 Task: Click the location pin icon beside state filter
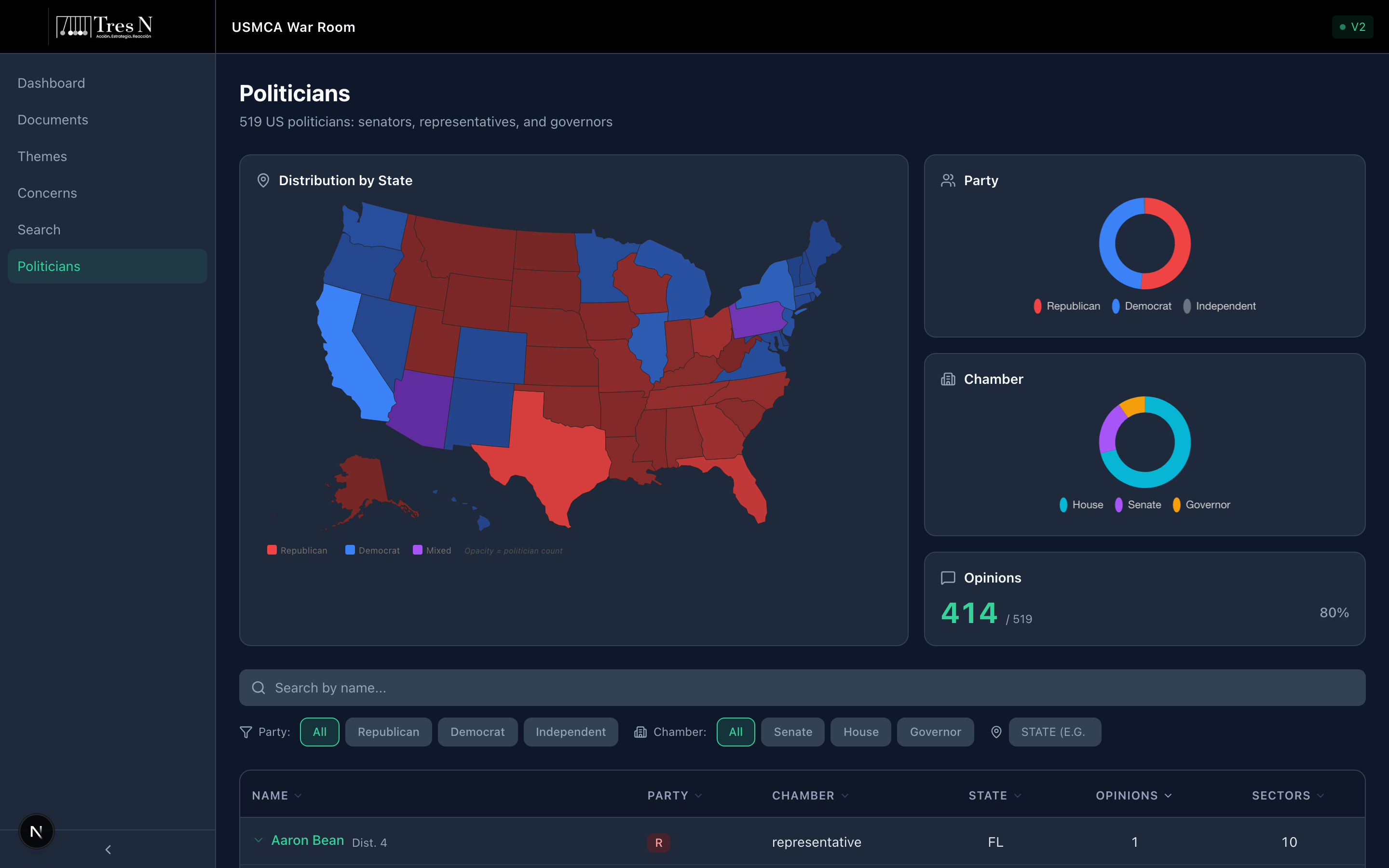[x=996, y=732]
